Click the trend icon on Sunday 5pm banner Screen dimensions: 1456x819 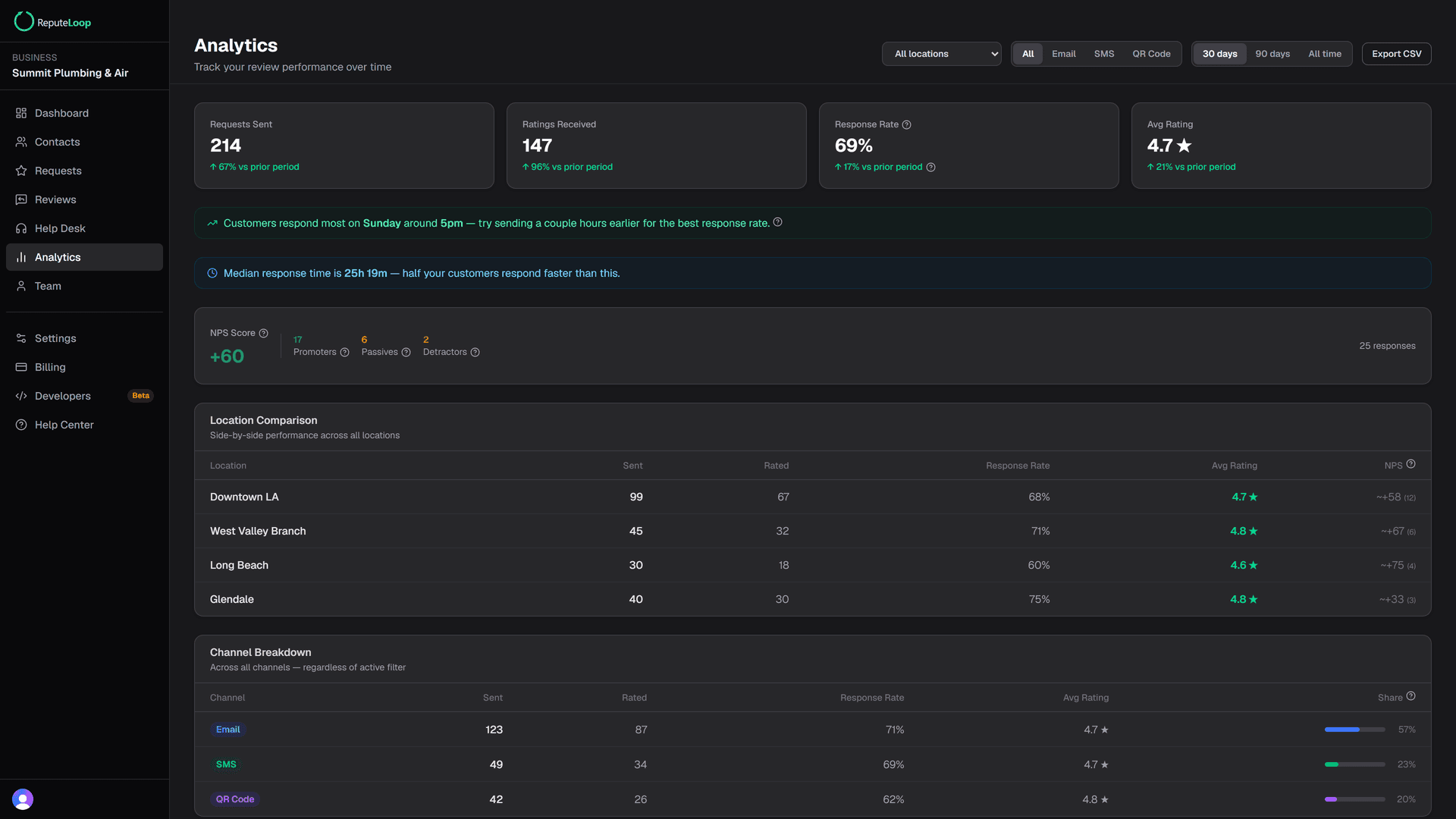[212, 223]
